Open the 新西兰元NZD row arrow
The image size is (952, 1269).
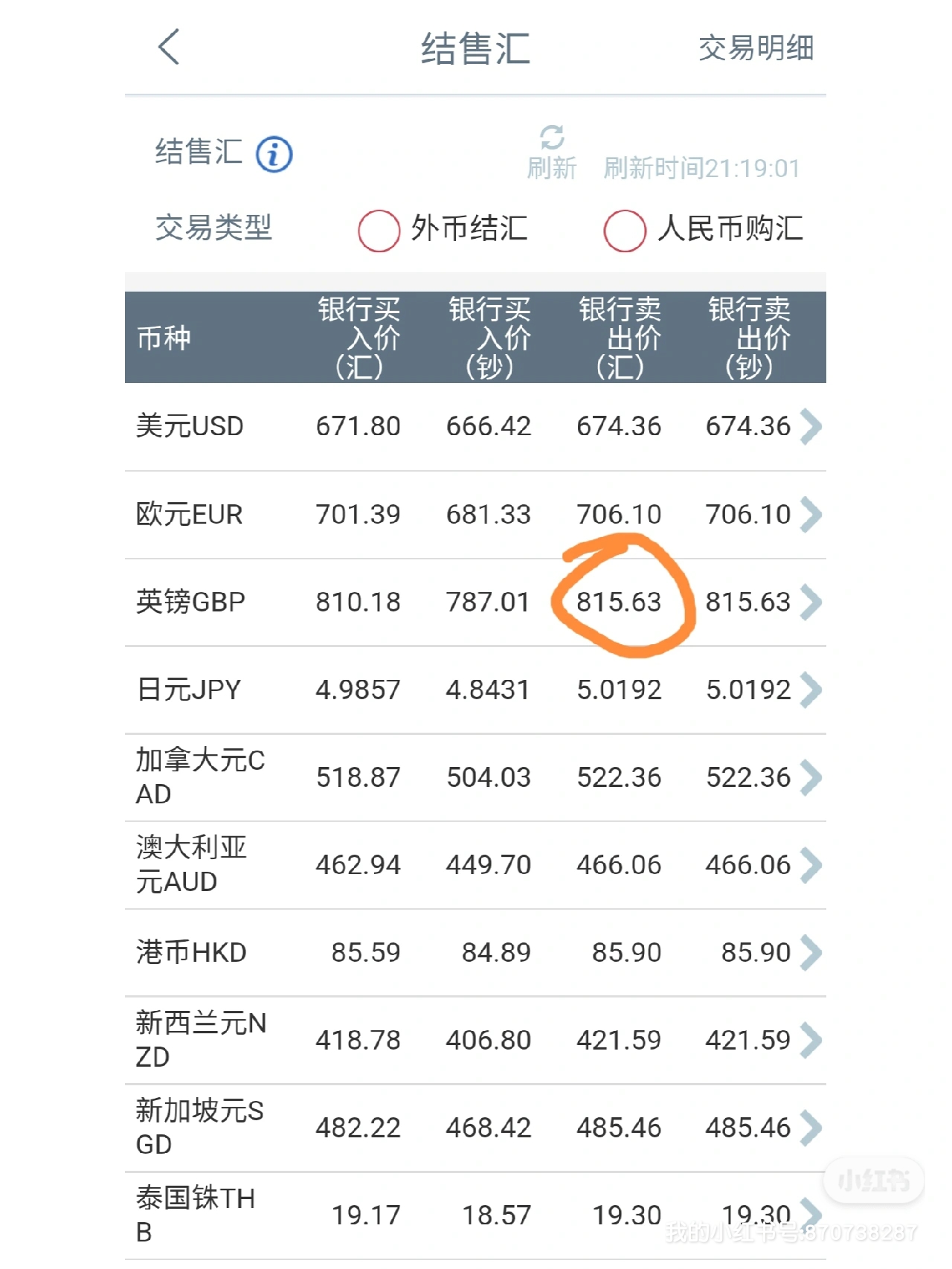pos(811,1040)
